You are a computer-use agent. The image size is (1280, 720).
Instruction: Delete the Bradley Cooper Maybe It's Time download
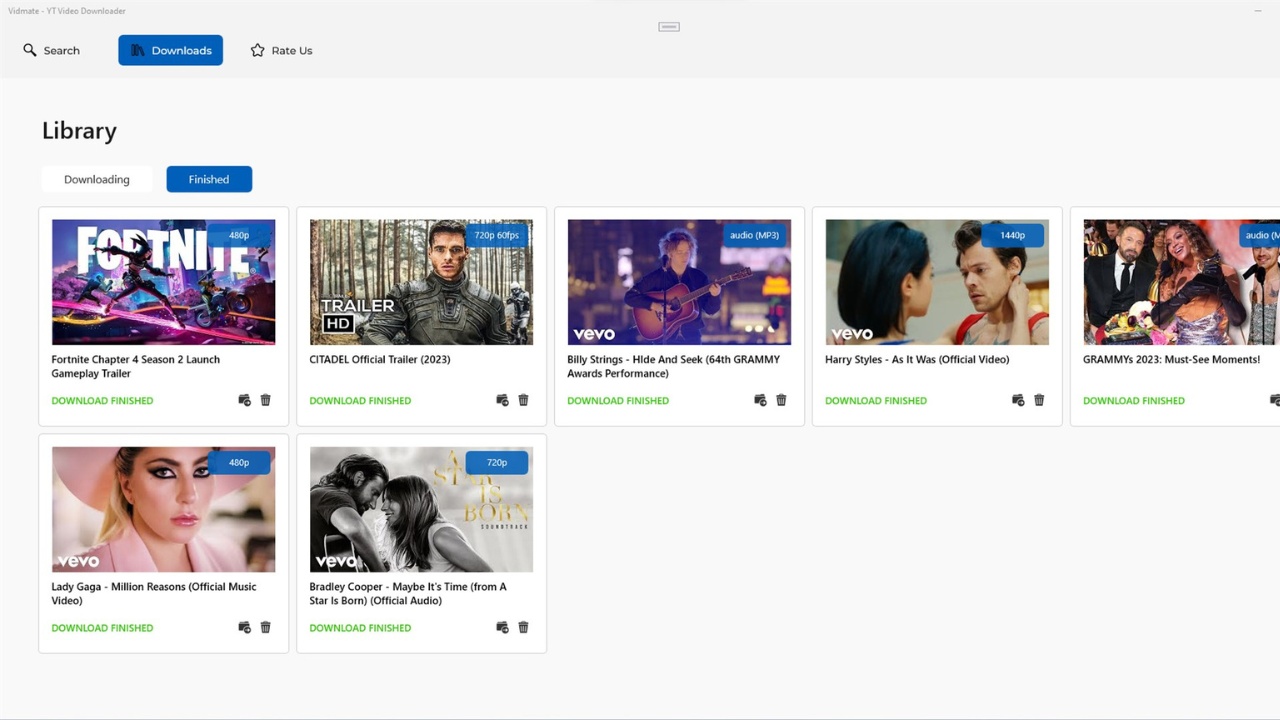tap(523, 627)
